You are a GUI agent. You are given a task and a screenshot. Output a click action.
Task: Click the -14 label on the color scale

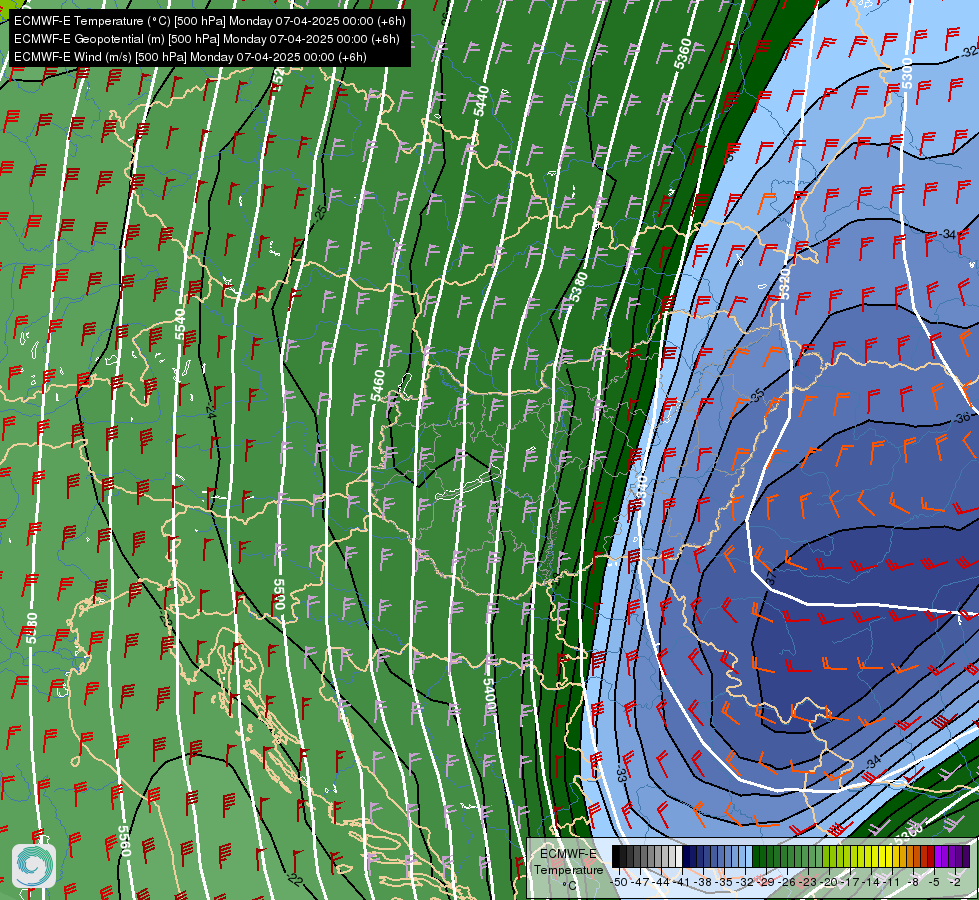[x=872, y=882]
